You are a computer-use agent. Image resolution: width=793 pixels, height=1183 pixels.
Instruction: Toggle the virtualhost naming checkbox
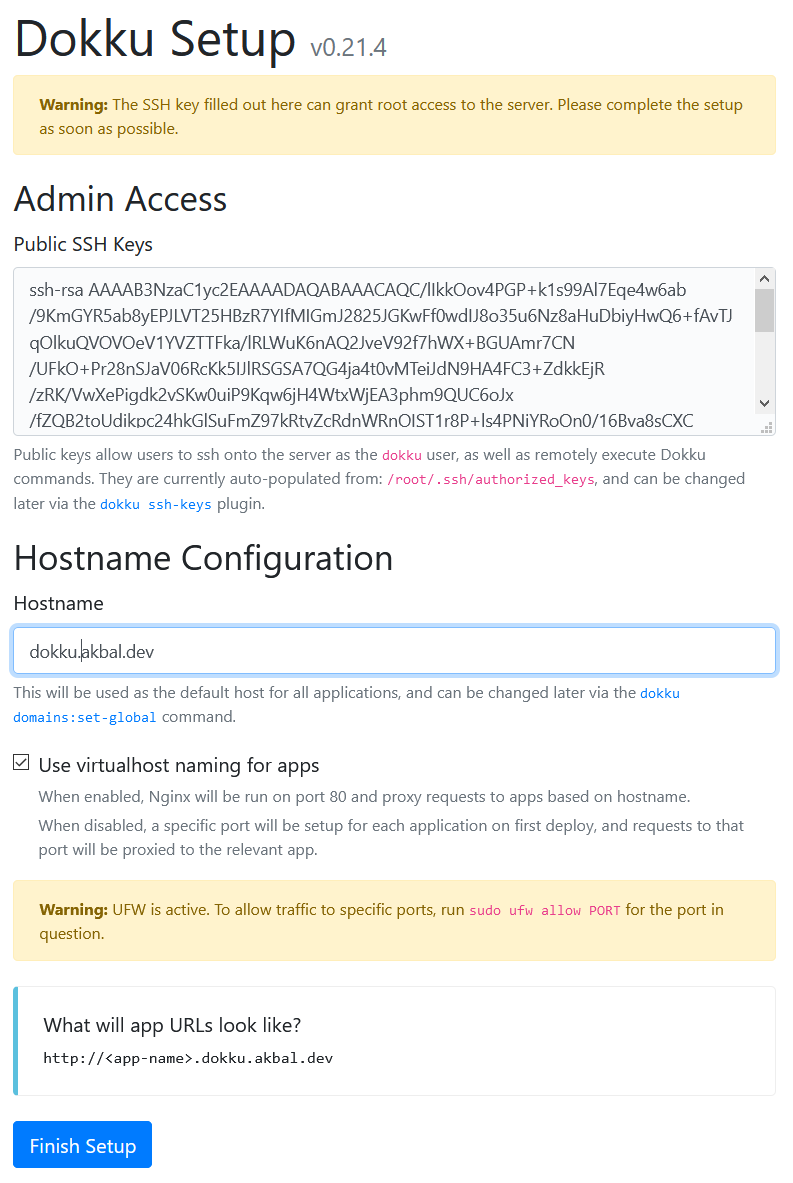click(x=21, y=763)
